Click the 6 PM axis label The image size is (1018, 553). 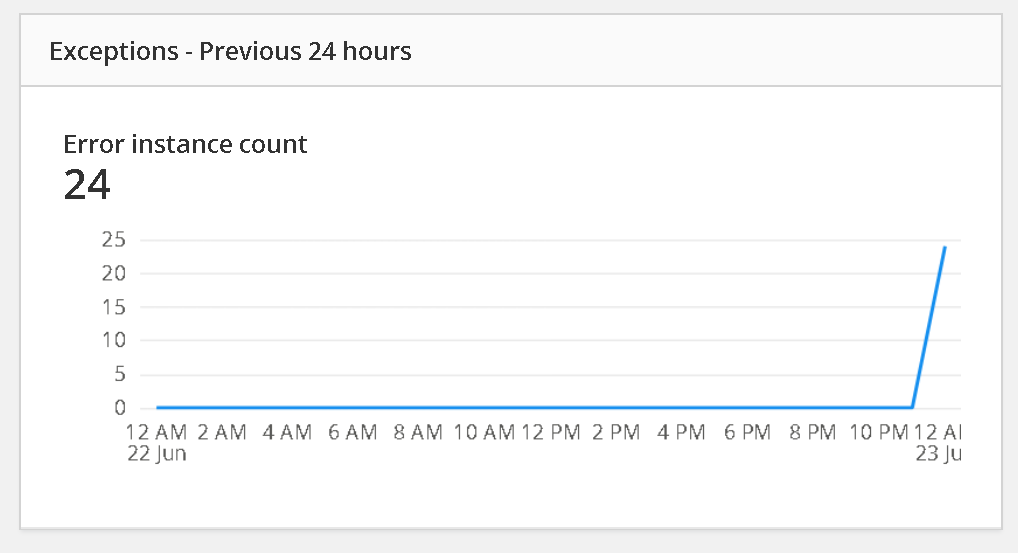tap(747, 432)
